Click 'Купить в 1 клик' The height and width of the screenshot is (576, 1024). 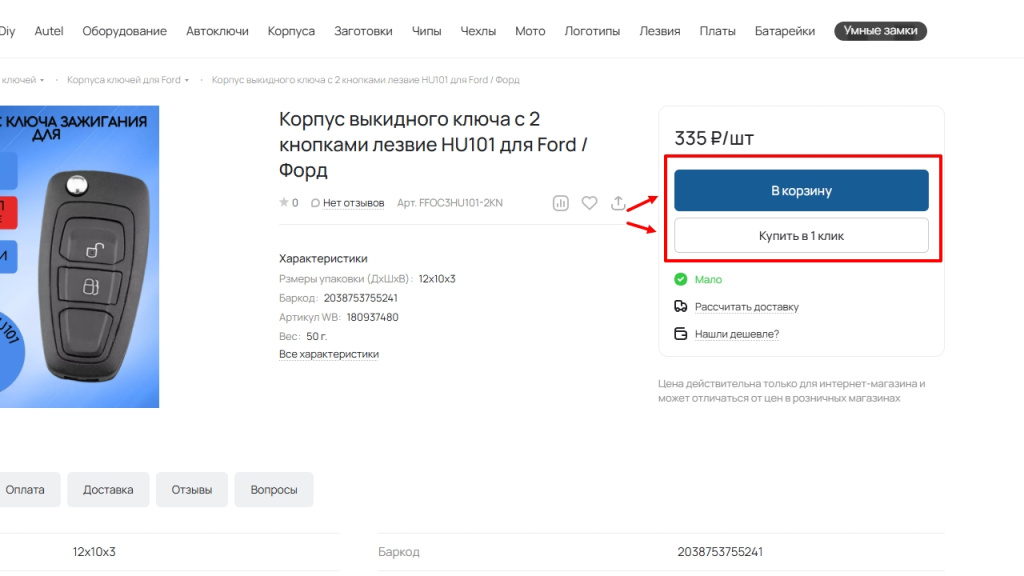pyautogui.click(x=801, y=235)
